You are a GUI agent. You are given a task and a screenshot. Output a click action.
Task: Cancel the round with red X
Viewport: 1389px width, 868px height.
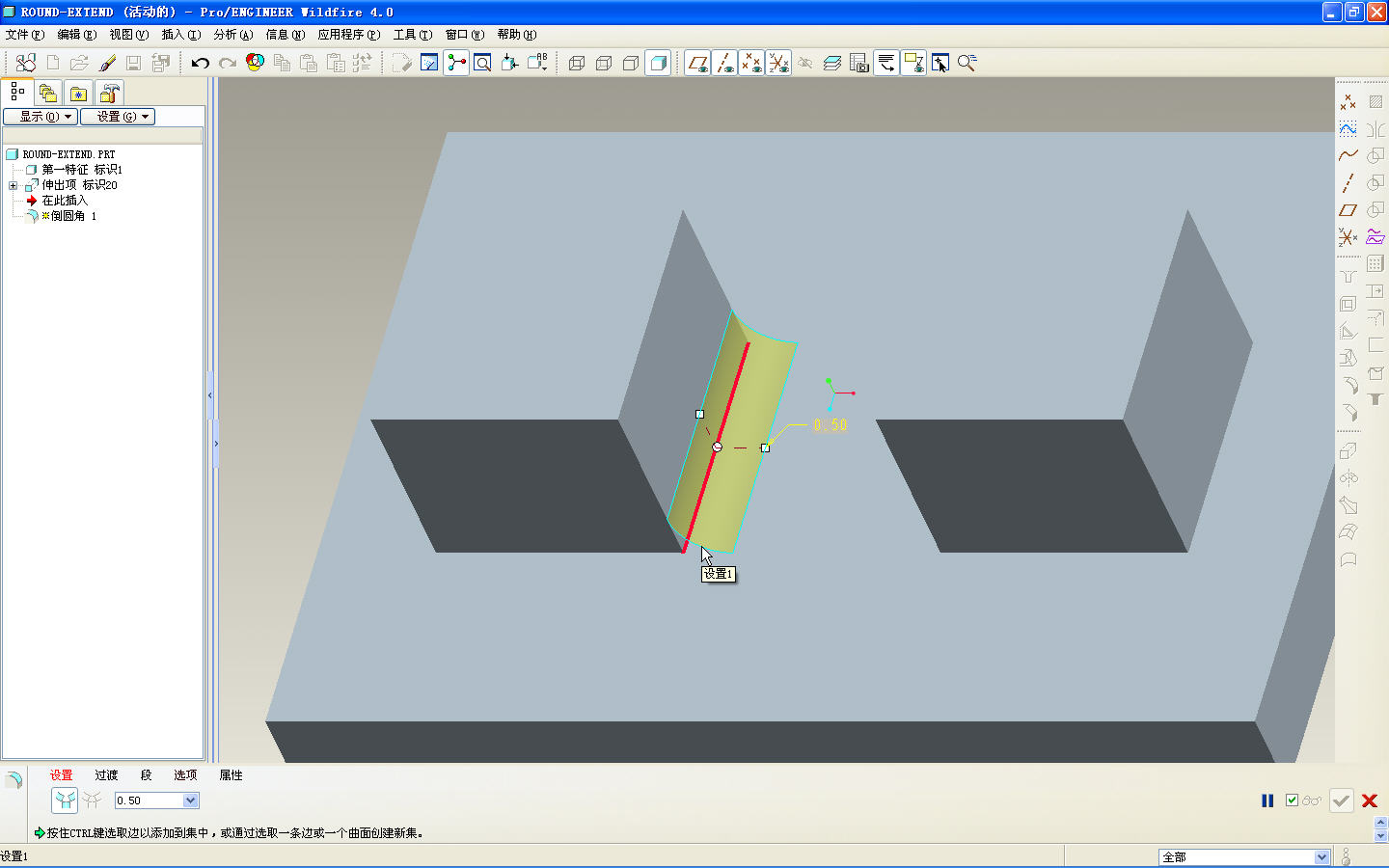(1369, 800)
